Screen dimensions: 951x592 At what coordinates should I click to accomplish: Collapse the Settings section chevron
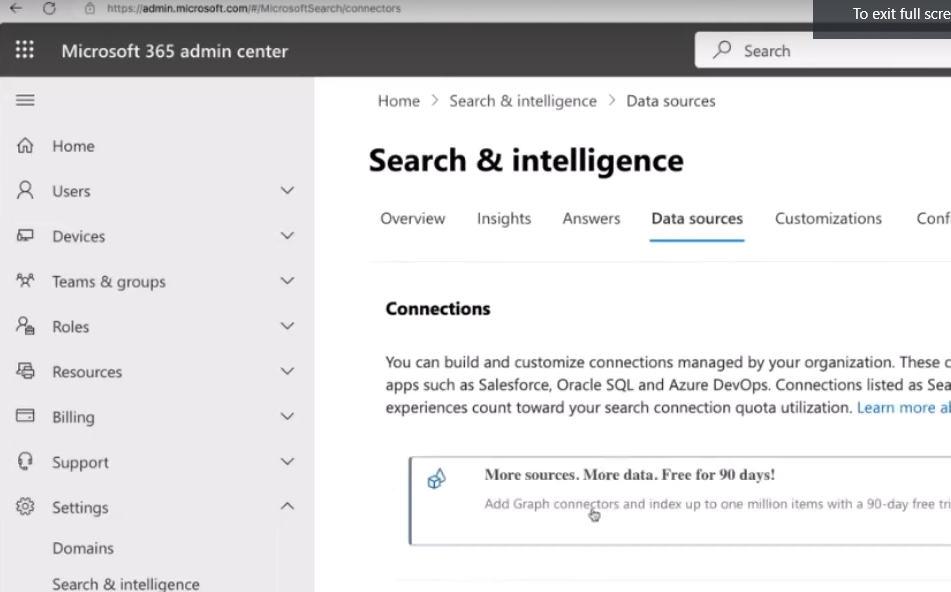tap(287, 505)
